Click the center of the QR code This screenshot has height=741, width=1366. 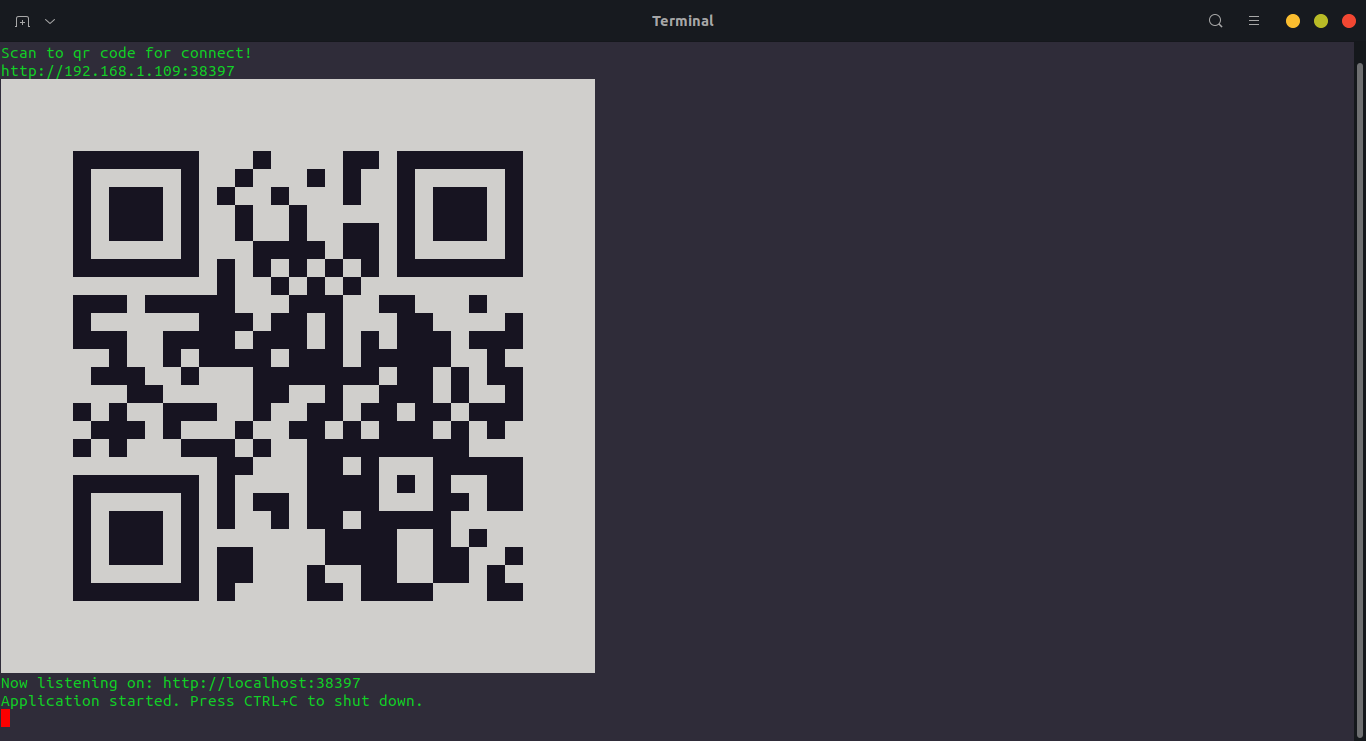(x=297, y=375)
